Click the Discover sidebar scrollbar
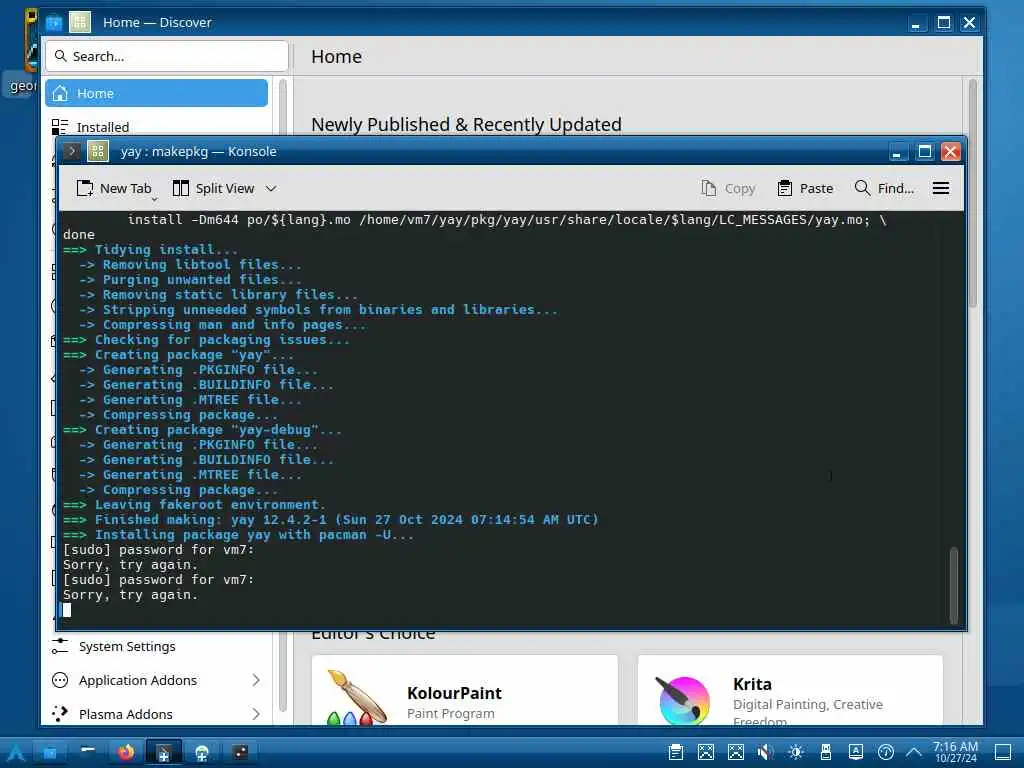 (x=283, y=394)
